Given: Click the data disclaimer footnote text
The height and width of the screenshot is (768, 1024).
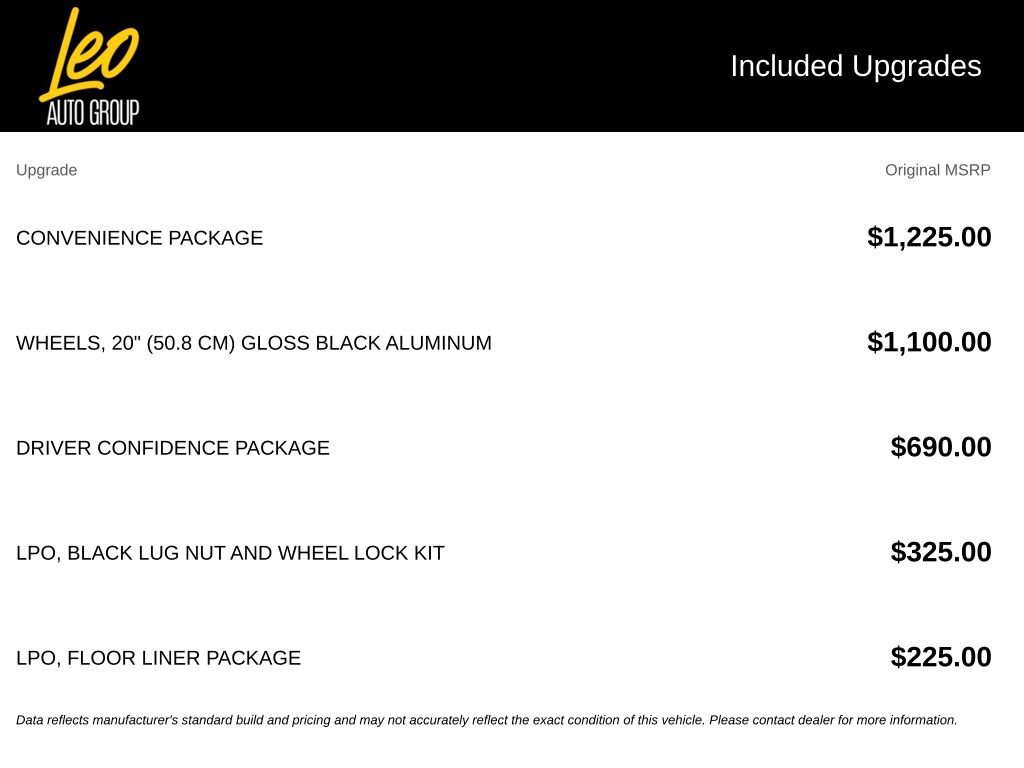Looking at the screenshot, I should pos(487,720).
